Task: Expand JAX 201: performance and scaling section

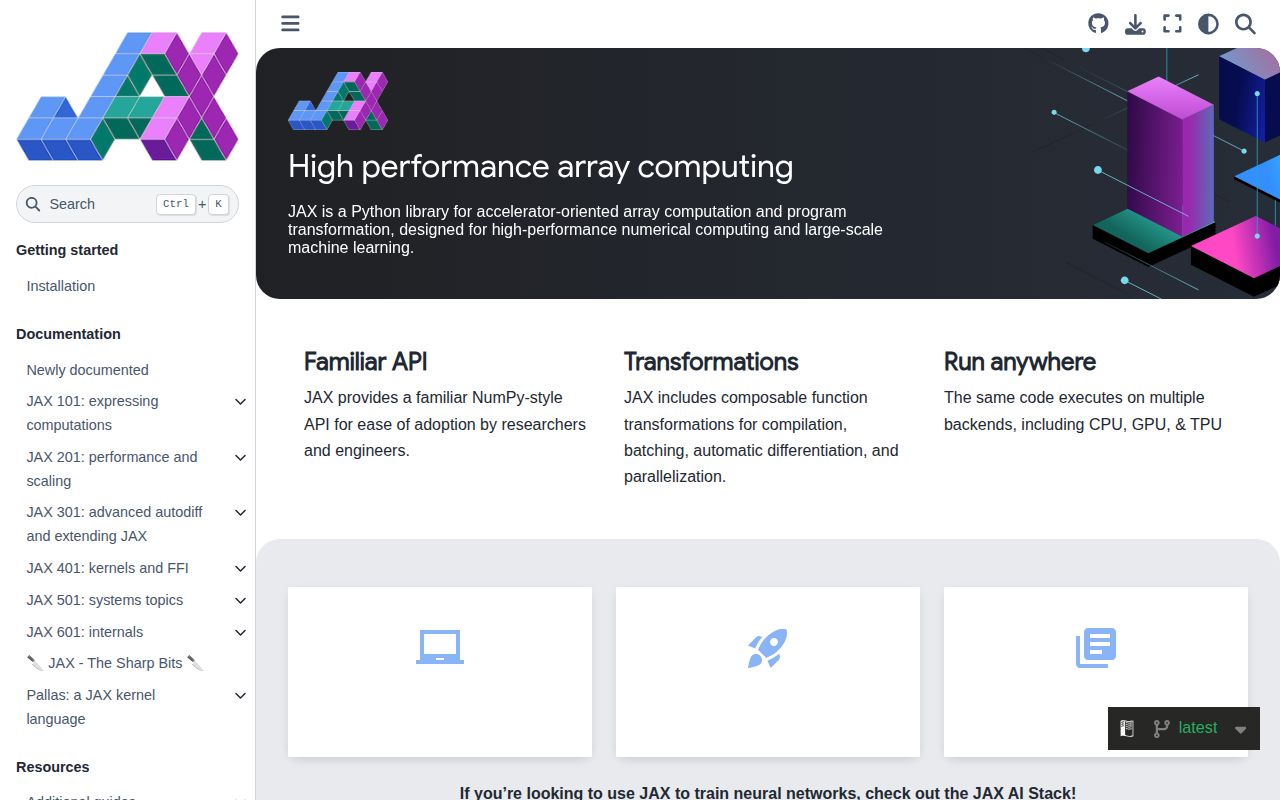Action: (240, 457)
